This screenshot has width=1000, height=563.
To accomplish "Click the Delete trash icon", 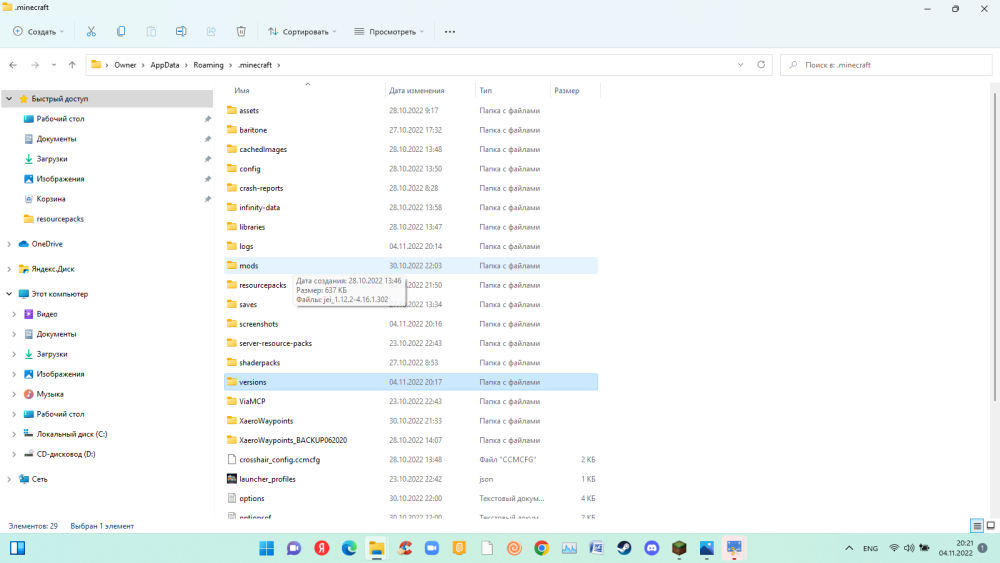I will 241,31.
